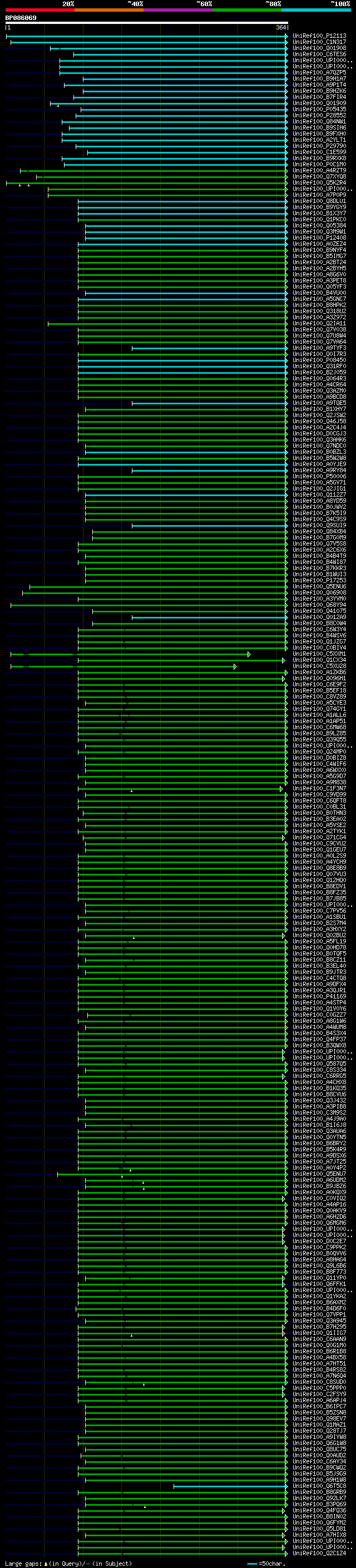Viewport: 356px width, 1568px height.
Task: Select the last label UniRef100_Q2C1Z4
Action: (319, 1553)
